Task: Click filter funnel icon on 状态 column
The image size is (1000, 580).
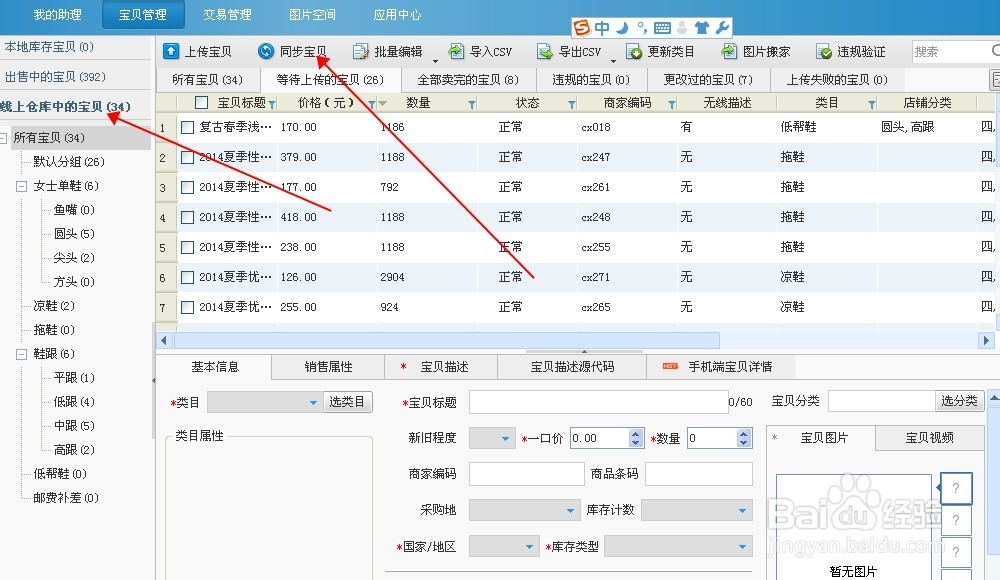Action: 572,104
